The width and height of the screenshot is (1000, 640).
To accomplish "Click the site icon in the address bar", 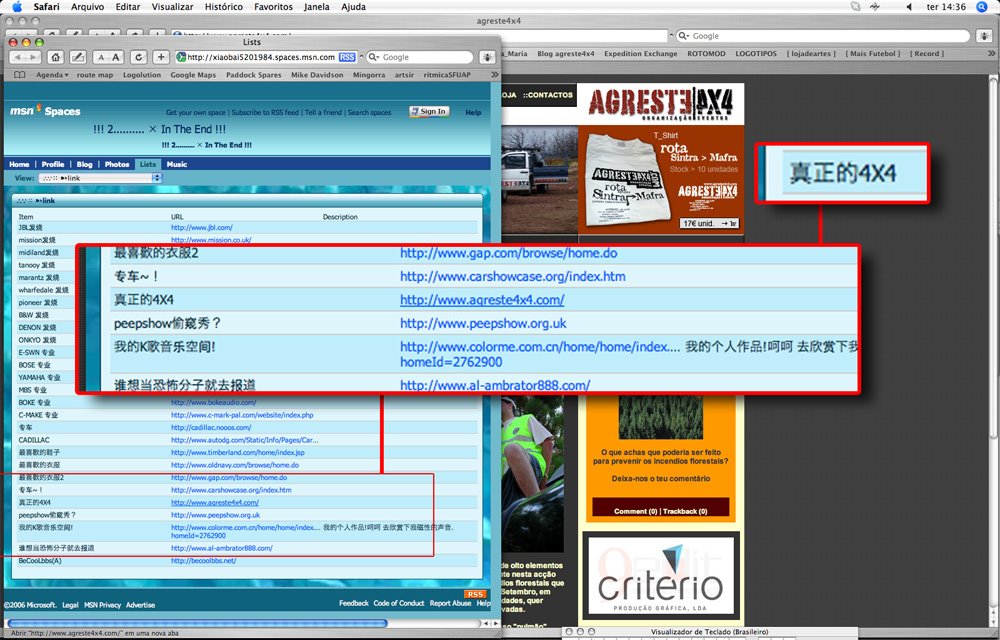I will click(181, 57).
